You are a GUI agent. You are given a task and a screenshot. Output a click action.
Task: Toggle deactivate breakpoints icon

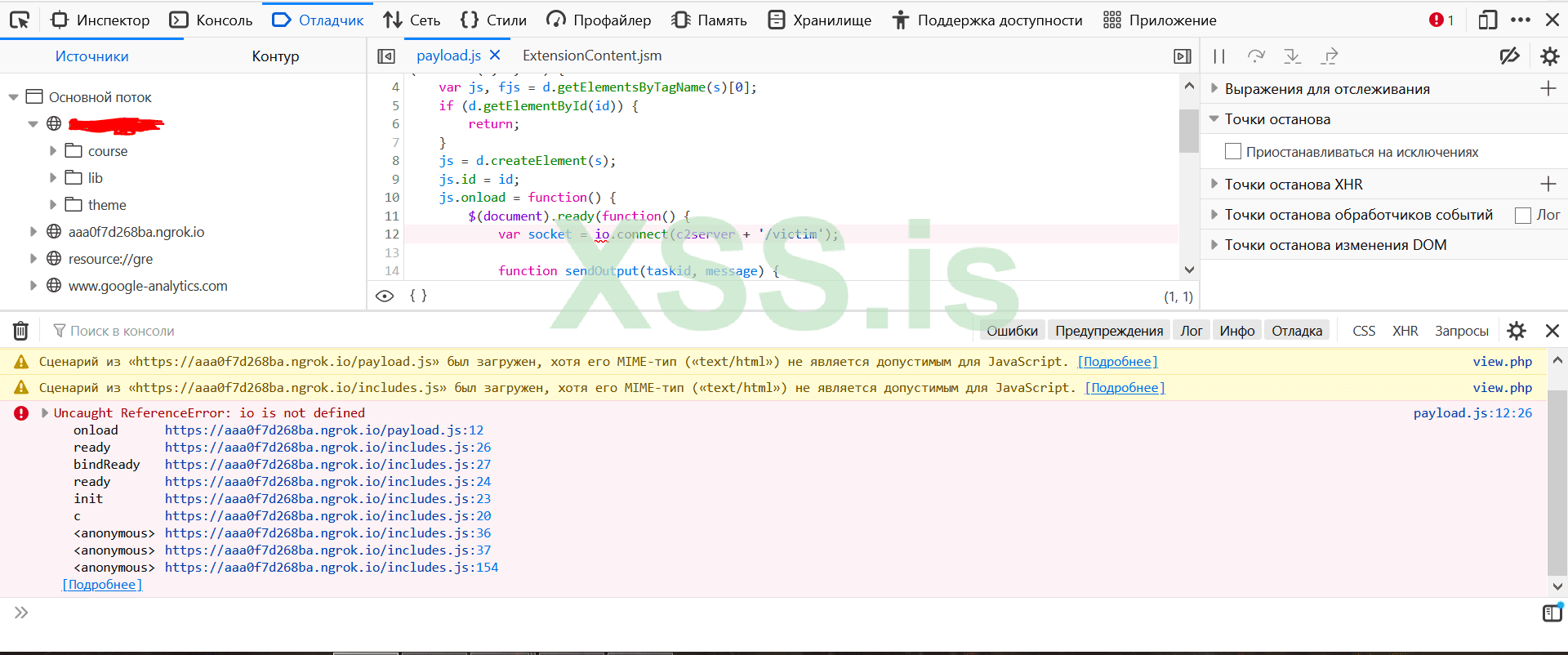tap(1510, 56)
